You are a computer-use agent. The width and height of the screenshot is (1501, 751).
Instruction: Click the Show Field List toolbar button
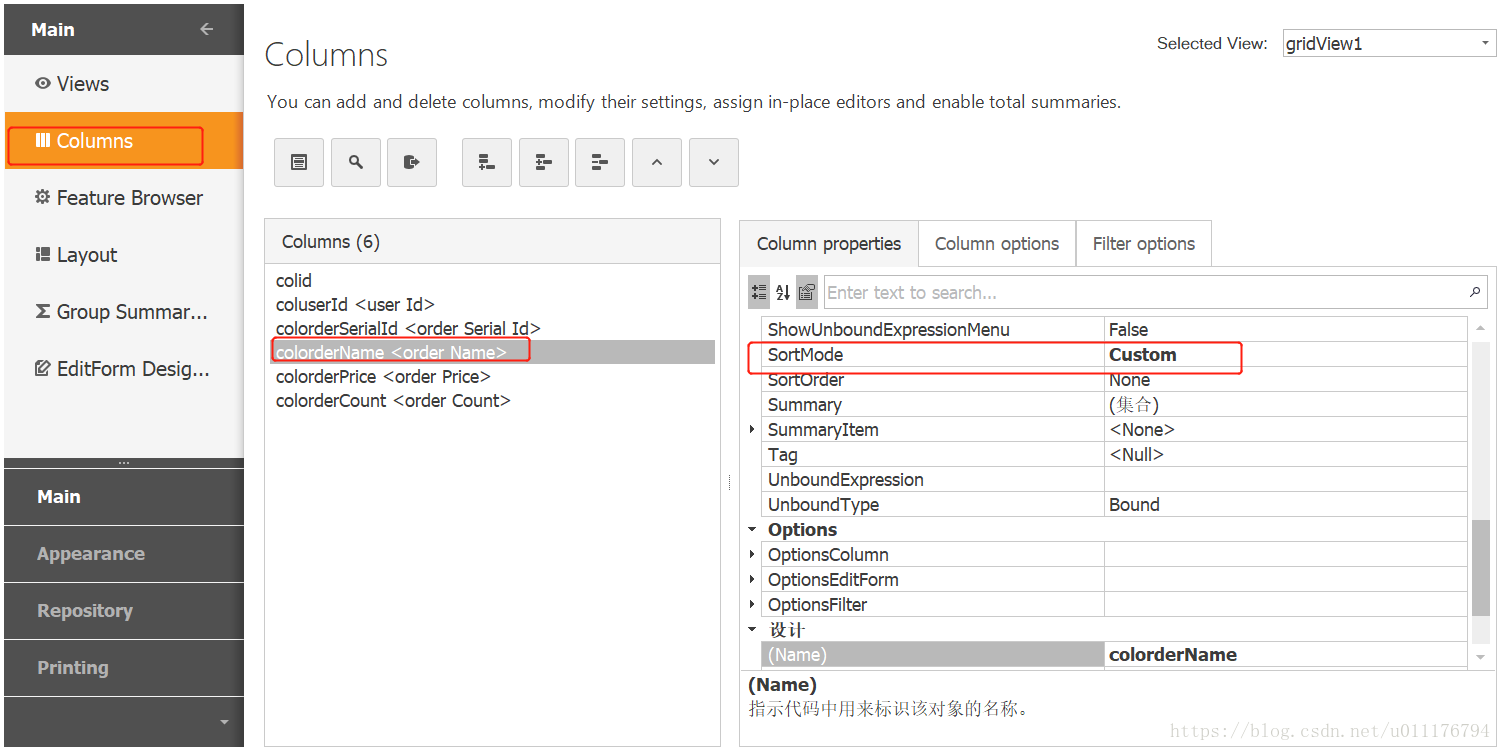pos(299,162)
